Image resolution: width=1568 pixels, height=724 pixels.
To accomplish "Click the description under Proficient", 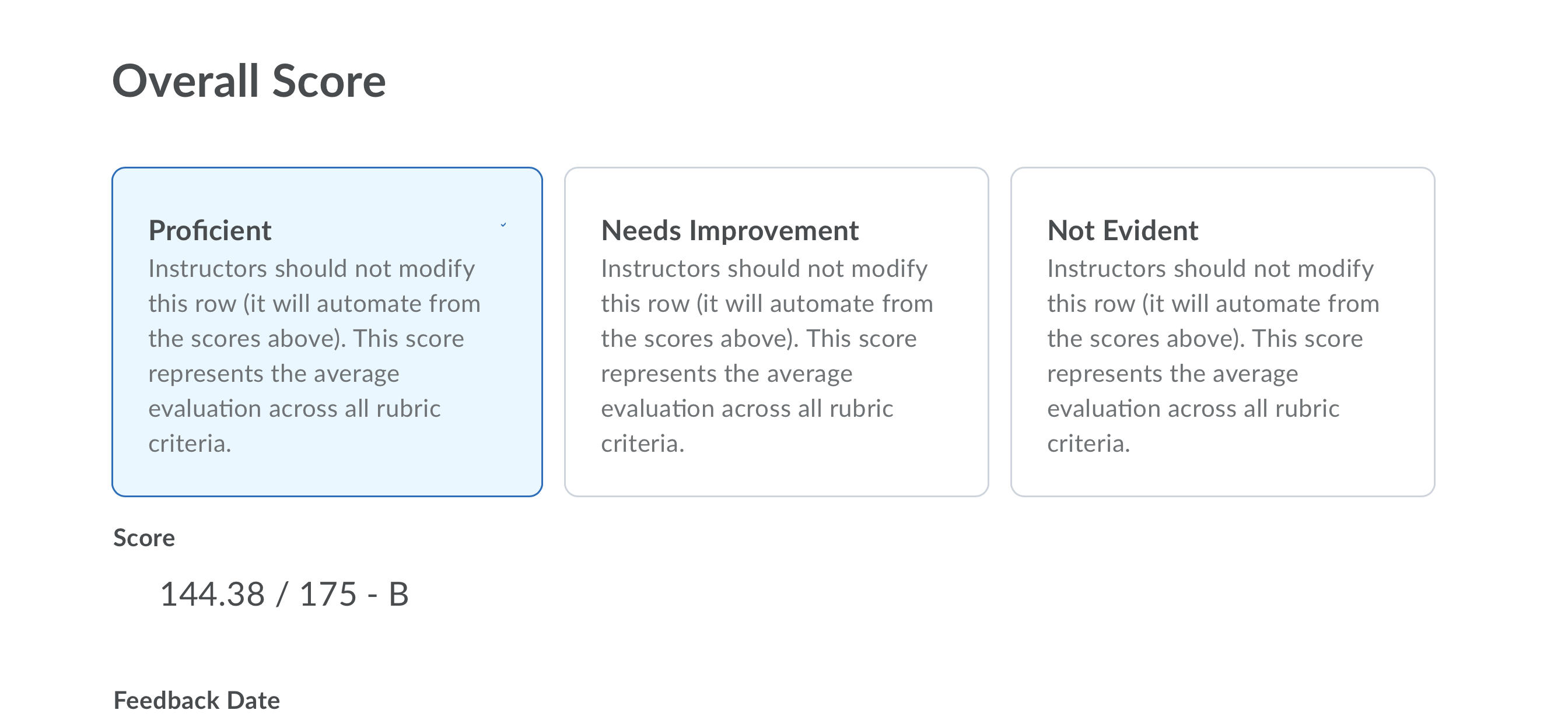I will click(314, 356).
